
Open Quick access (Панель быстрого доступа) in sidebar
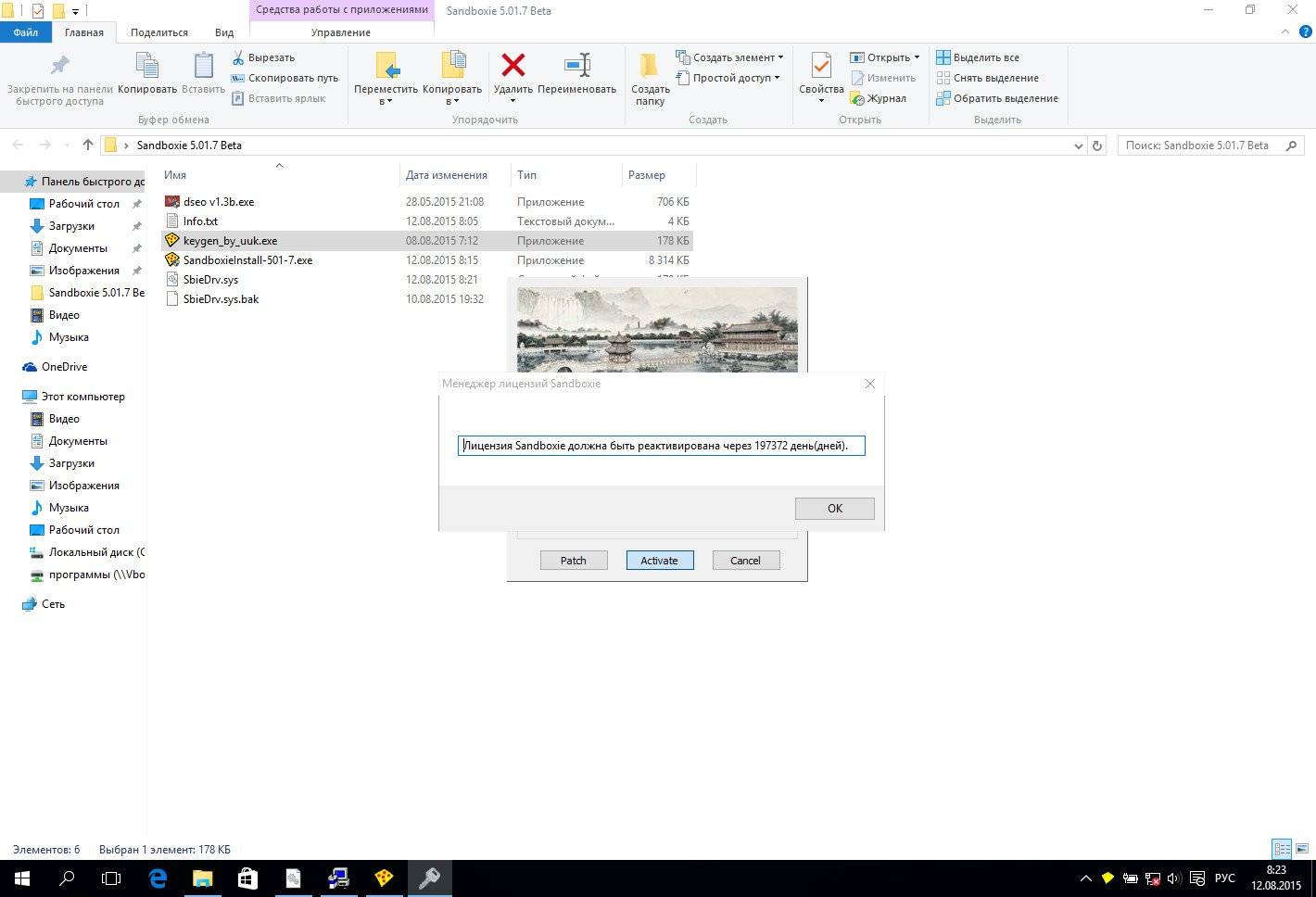click(83, 182)
